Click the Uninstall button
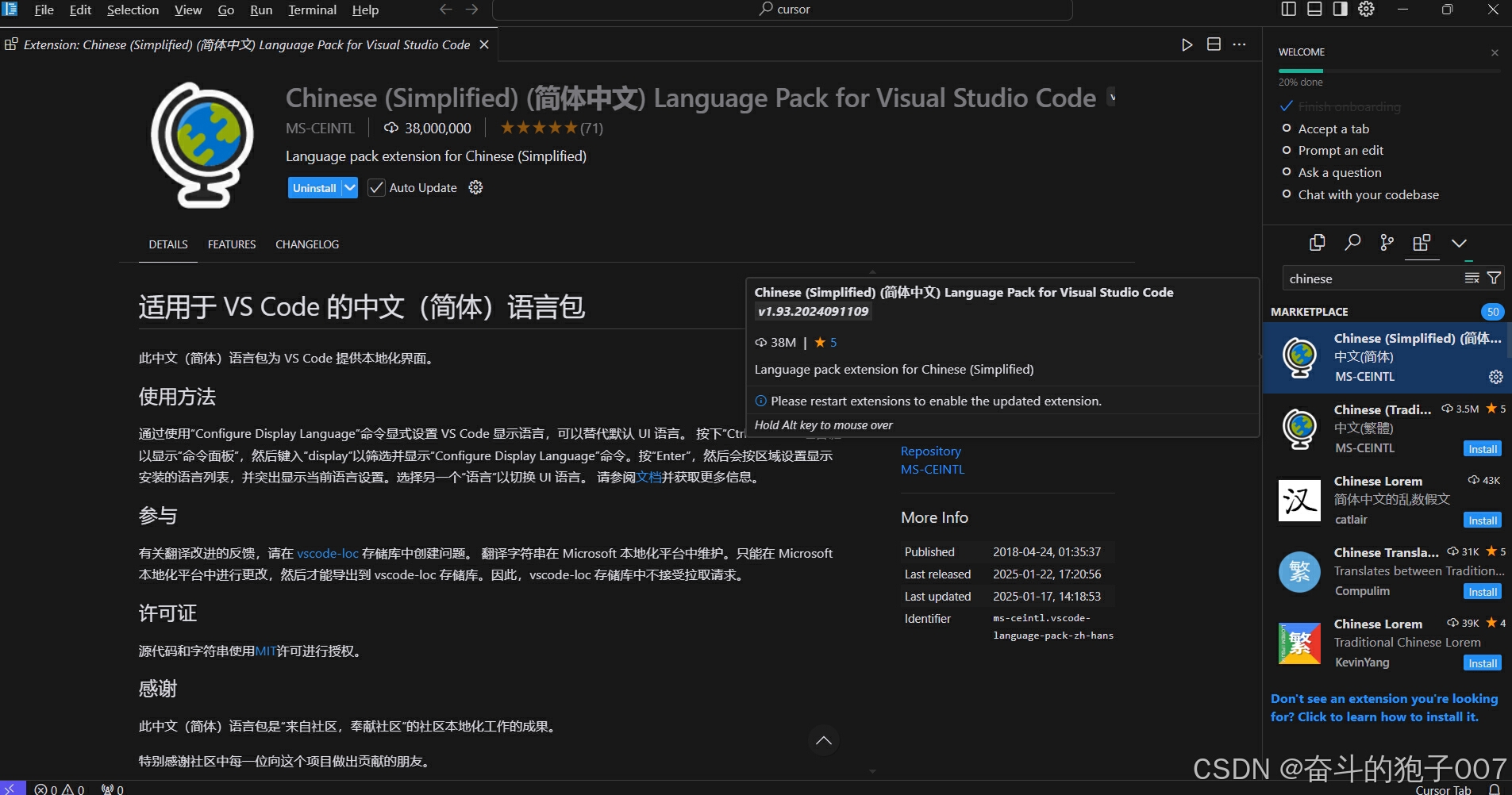The image size is (1512, 795). point(314,188)
